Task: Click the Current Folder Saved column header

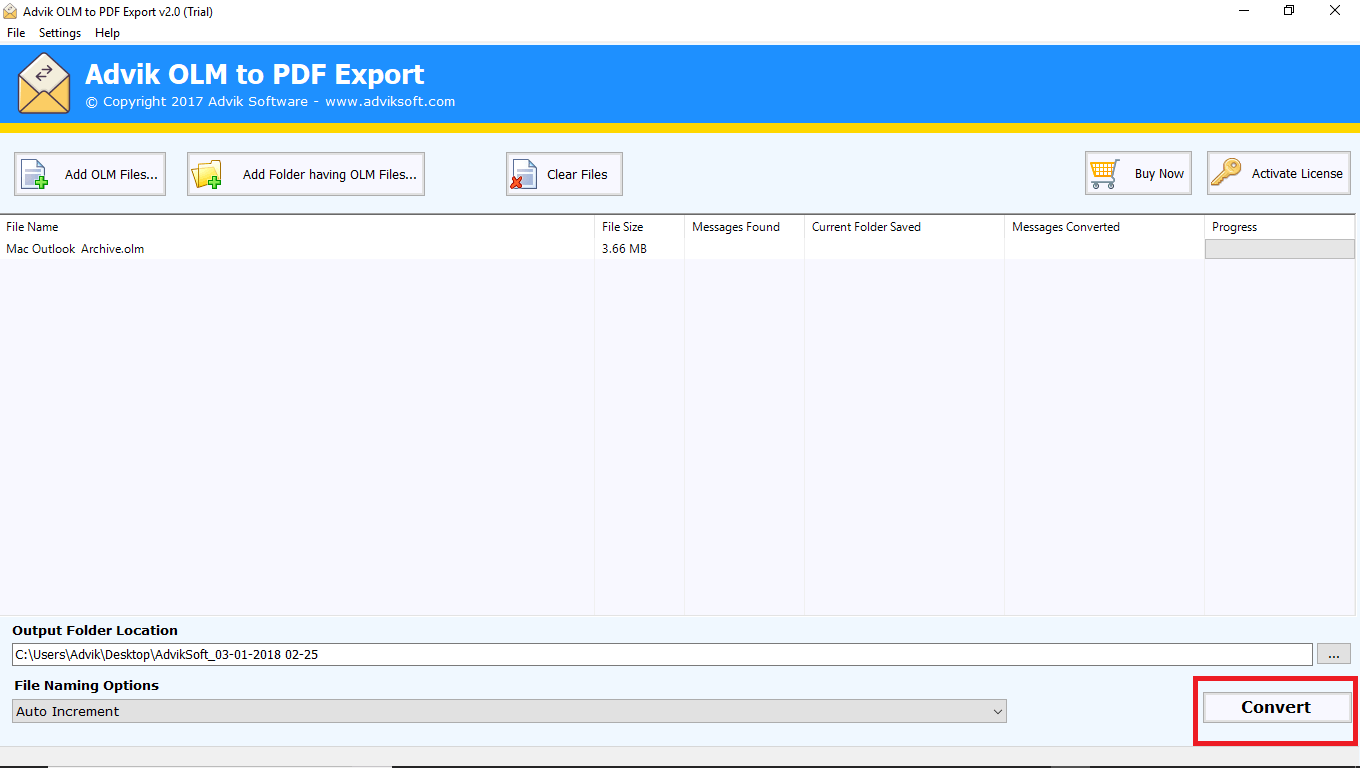Action: click(905, 227)
